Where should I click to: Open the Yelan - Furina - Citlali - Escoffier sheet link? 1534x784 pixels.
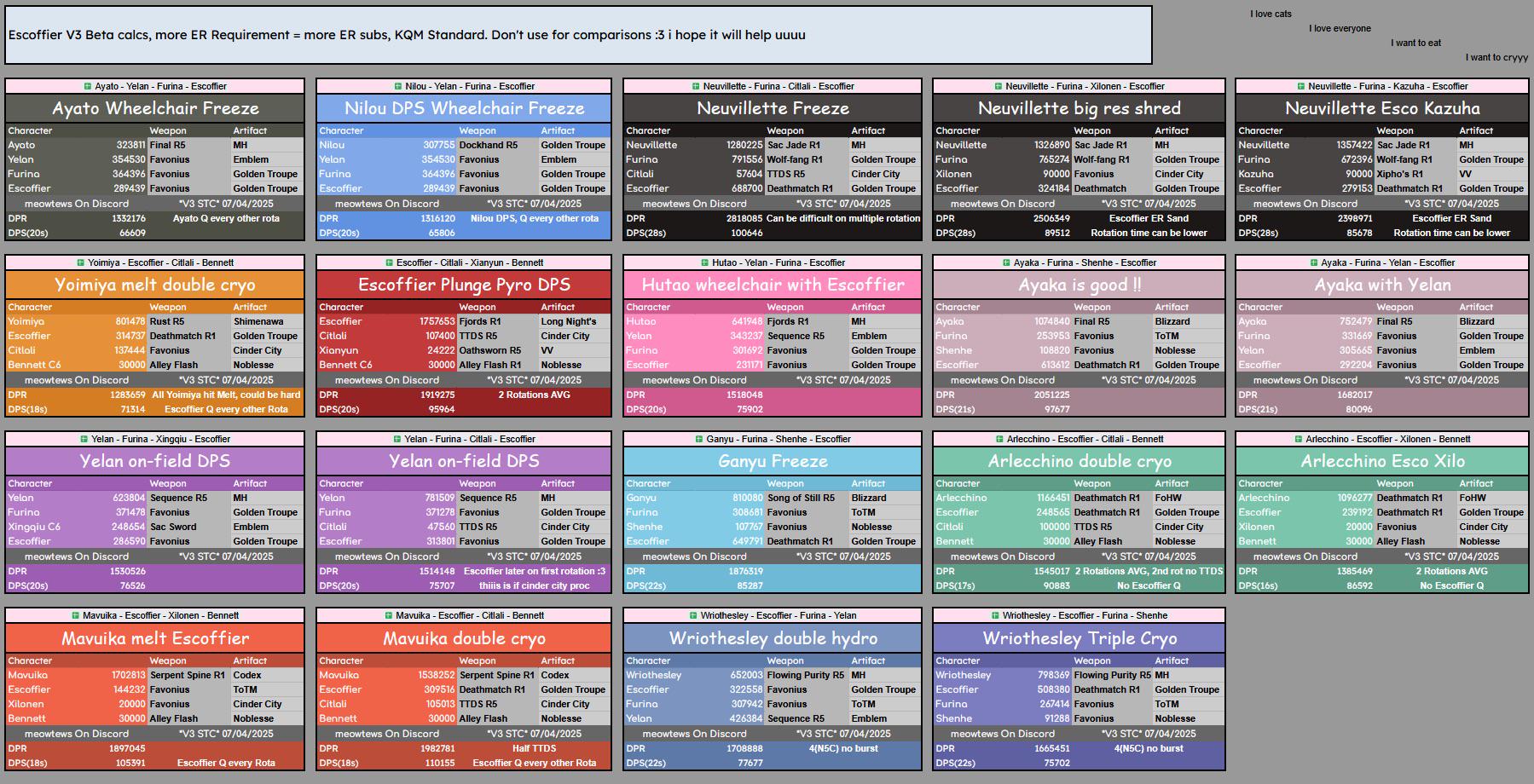(x=469, y=439)
